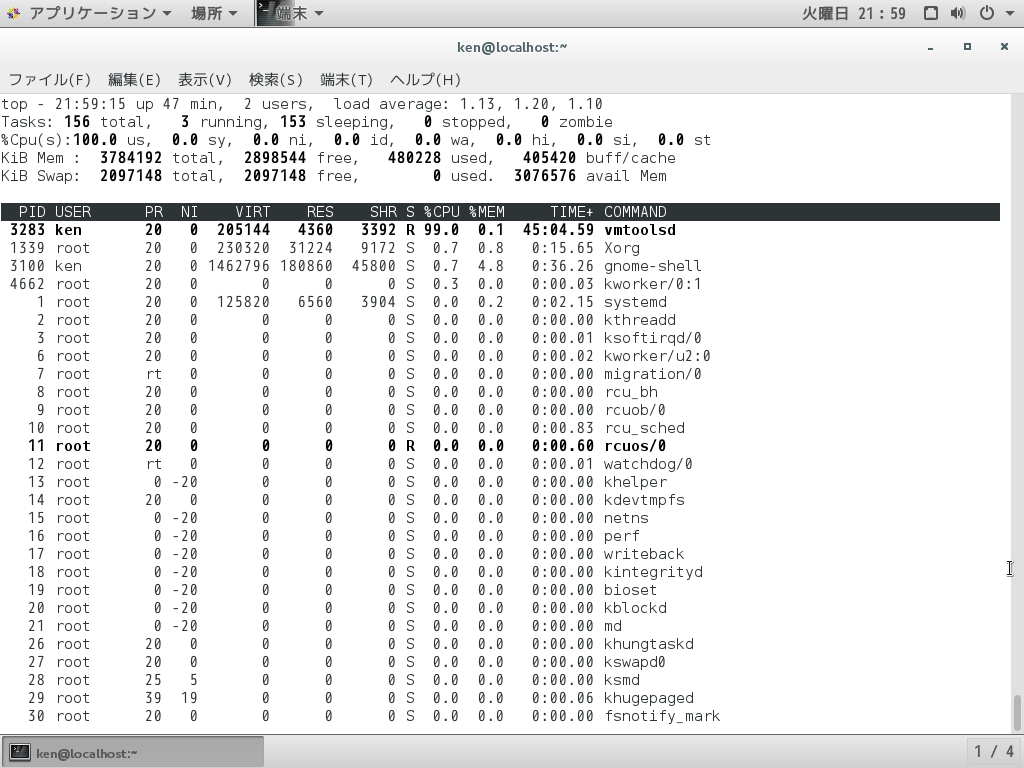Open the clock showing 火曜日 21:59
The width and height of the screenshot is (1024, 768).
[853, 13]
